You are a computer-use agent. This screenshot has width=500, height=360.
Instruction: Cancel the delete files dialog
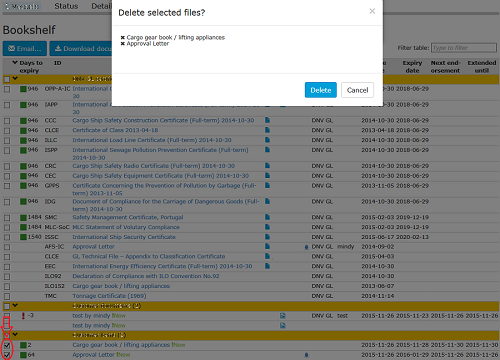[357, 90]
